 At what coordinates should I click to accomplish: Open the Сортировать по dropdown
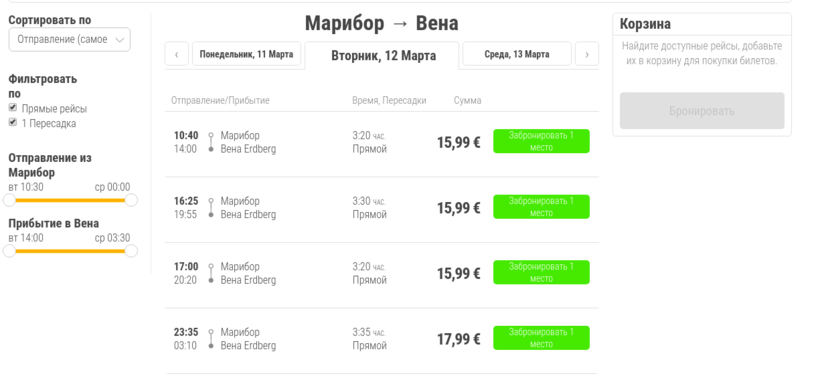point(70,40)
